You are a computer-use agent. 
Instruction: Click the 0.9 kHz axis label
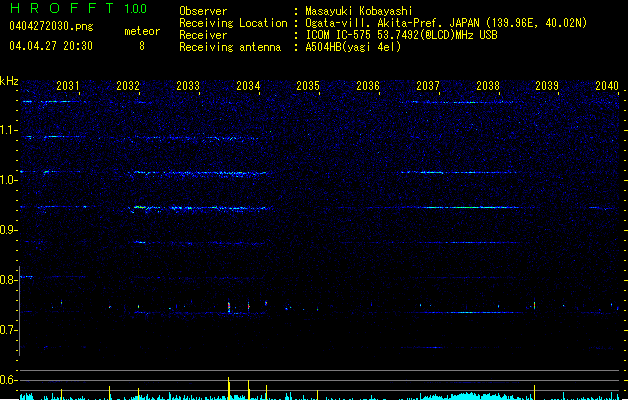pyautogui.click(x=9, y=230)
